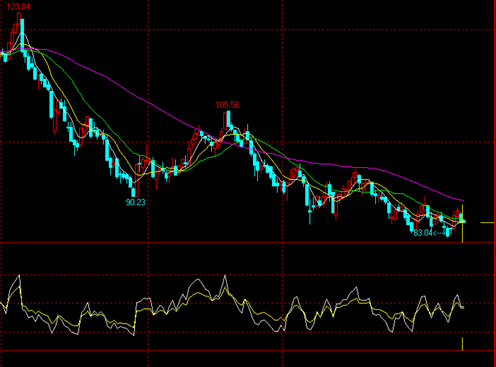Click the red bottom border line of indicator panel

click(247, 351)
